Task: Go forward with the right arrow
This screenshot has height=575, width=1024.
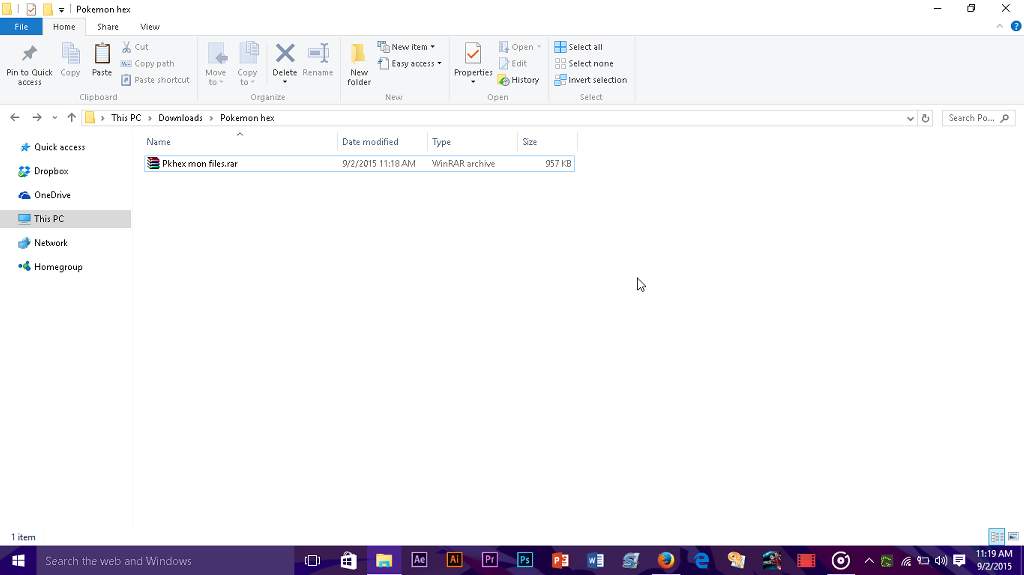Action: (x=37, y=118)
